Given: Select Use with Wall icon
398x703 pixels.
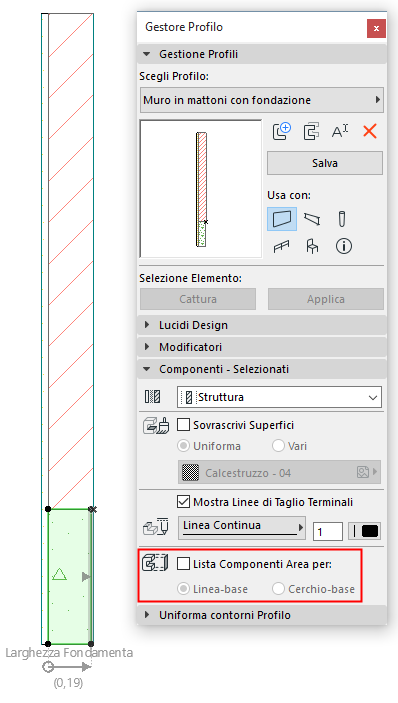Looking at the screenshot, I should [x=282, y=219].
